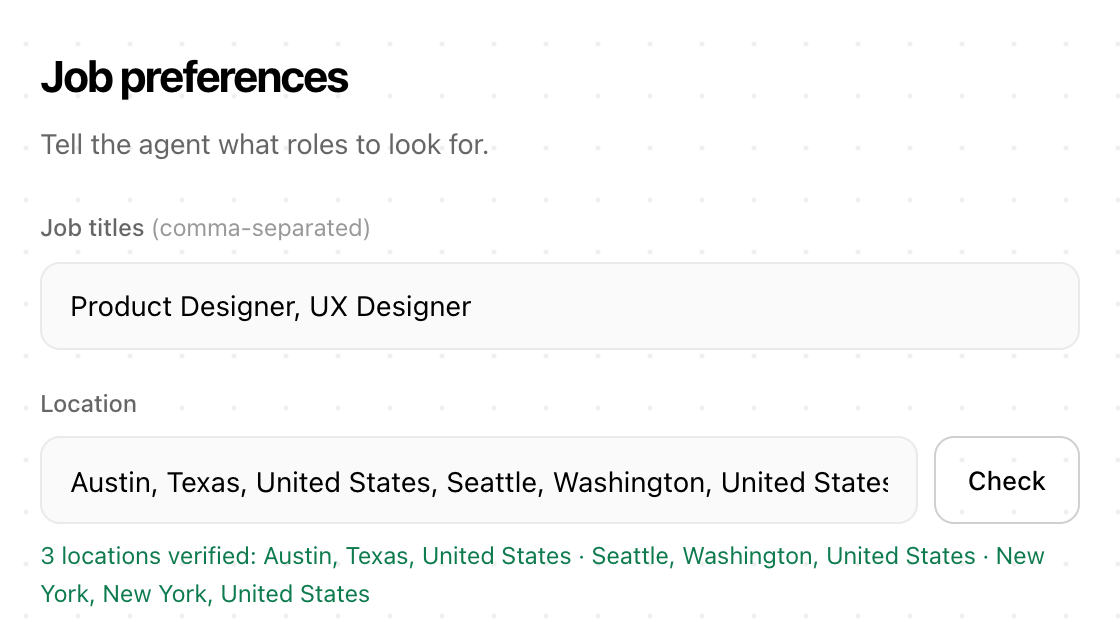Viewport: 1120px width, 638px height.
Task: Focus the Location input field
Action: coord(479,480)
